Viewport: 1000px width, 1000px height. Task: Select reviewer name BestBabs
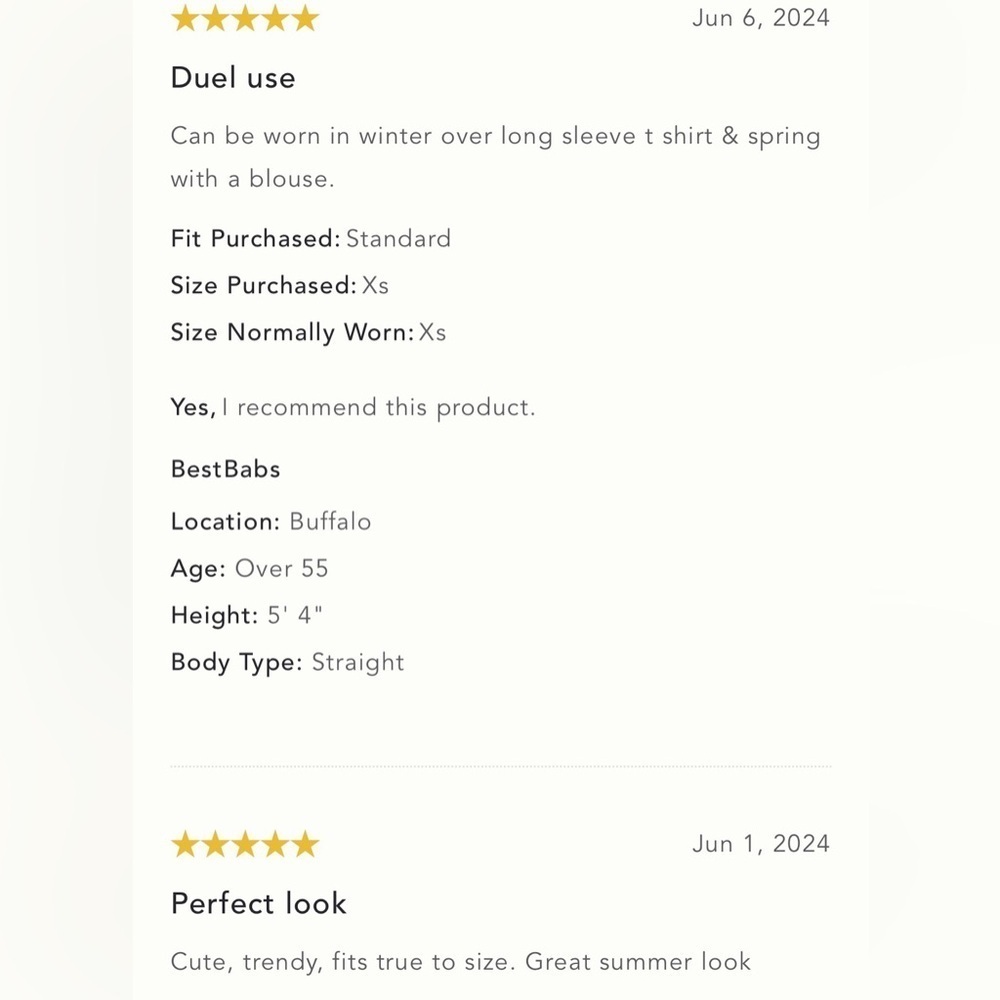pyautogui.click(x=226, y=469)
